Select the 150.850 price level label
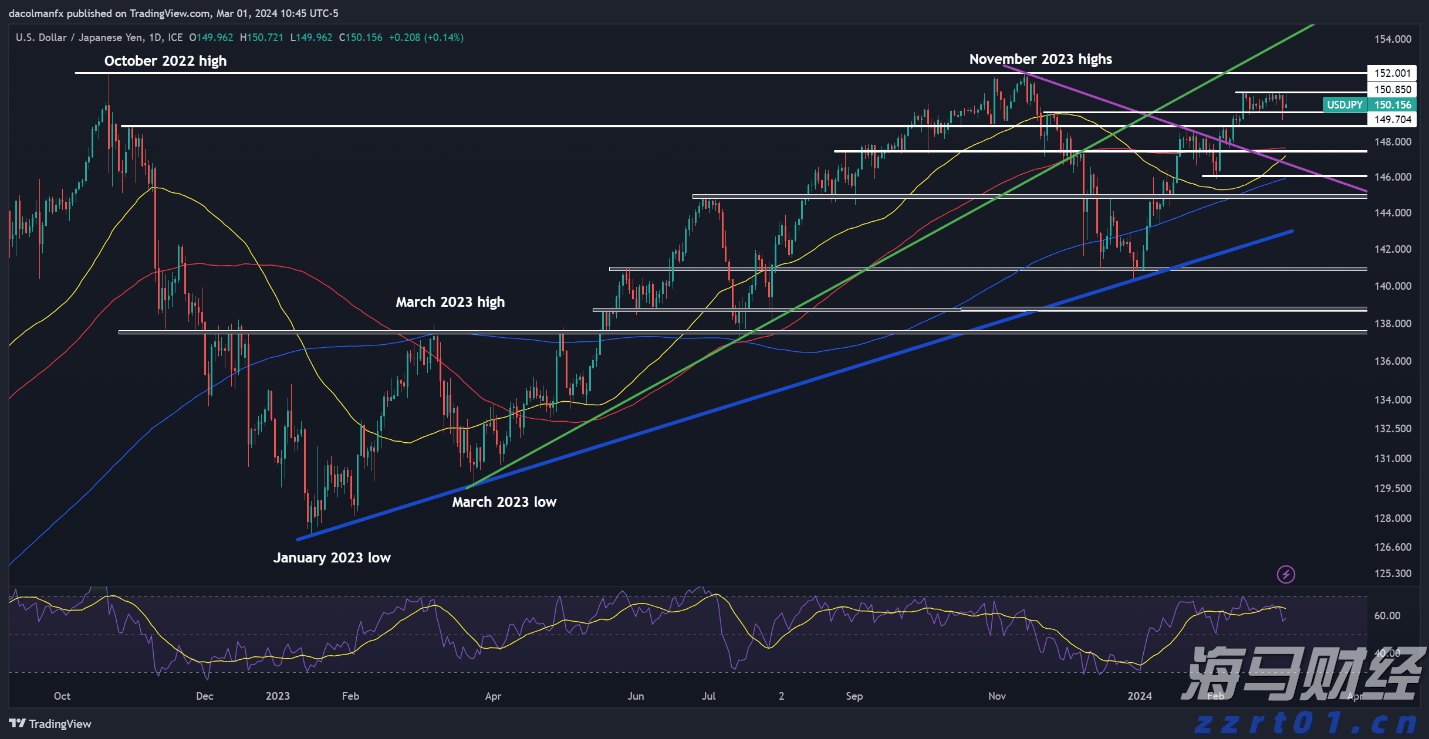1429x739 pixels. click(1393, 89)
